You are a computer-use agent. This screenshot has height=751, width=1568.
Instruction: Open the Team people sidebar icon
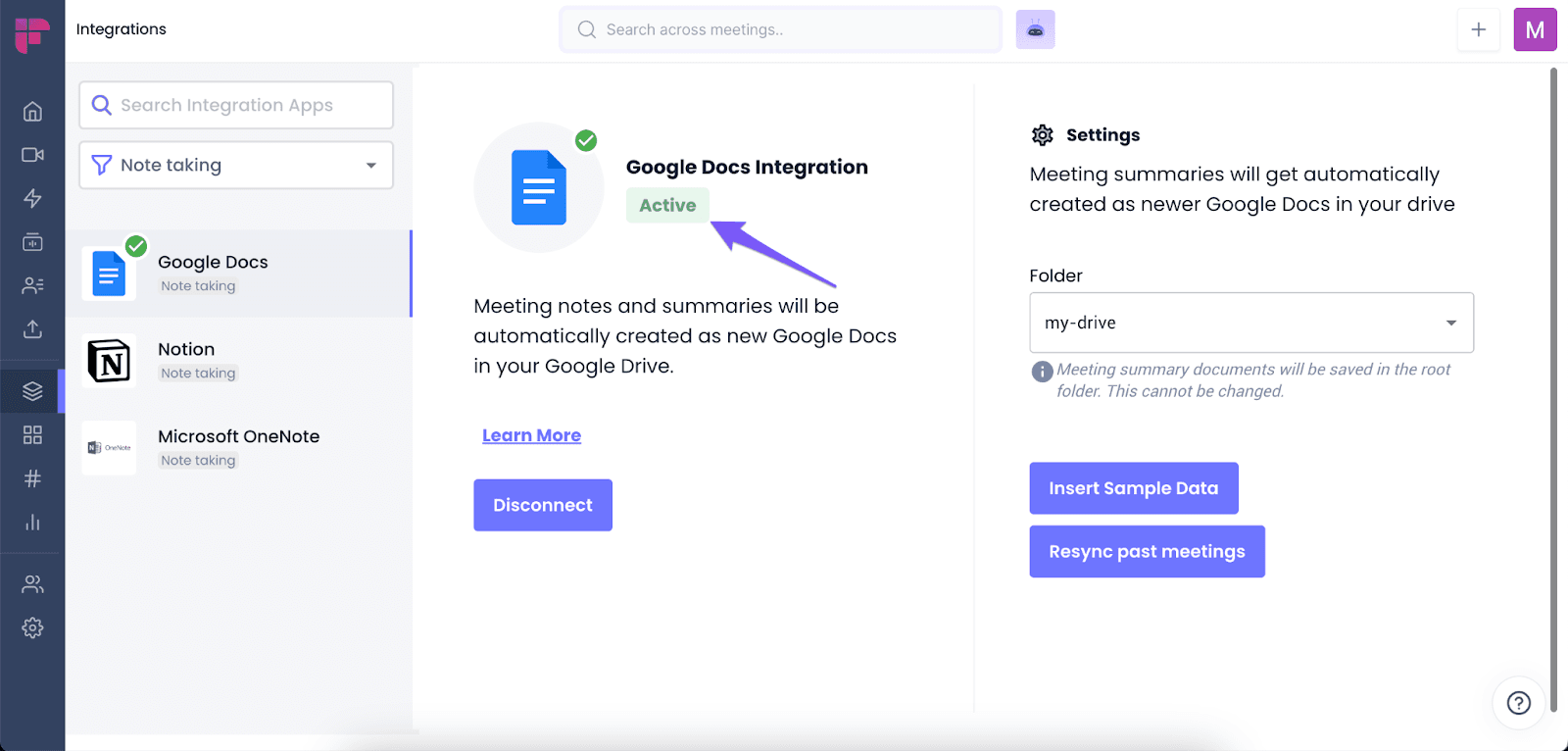32,584
